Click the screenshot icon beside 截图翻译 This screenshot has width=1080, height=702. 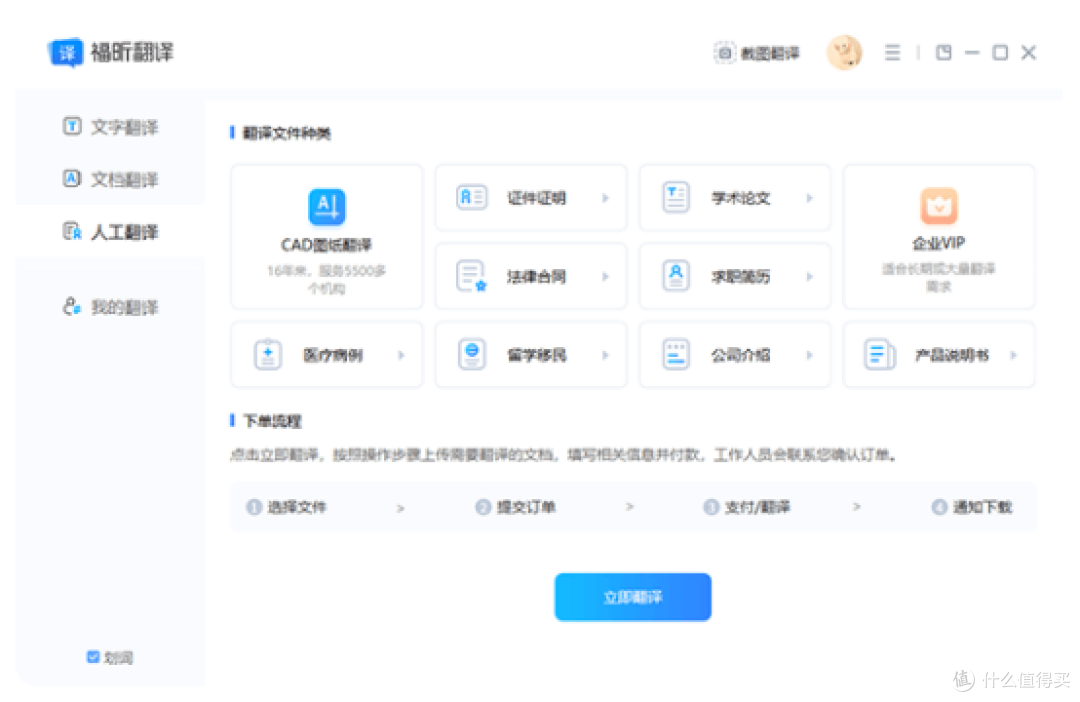(x=724, y=53)
